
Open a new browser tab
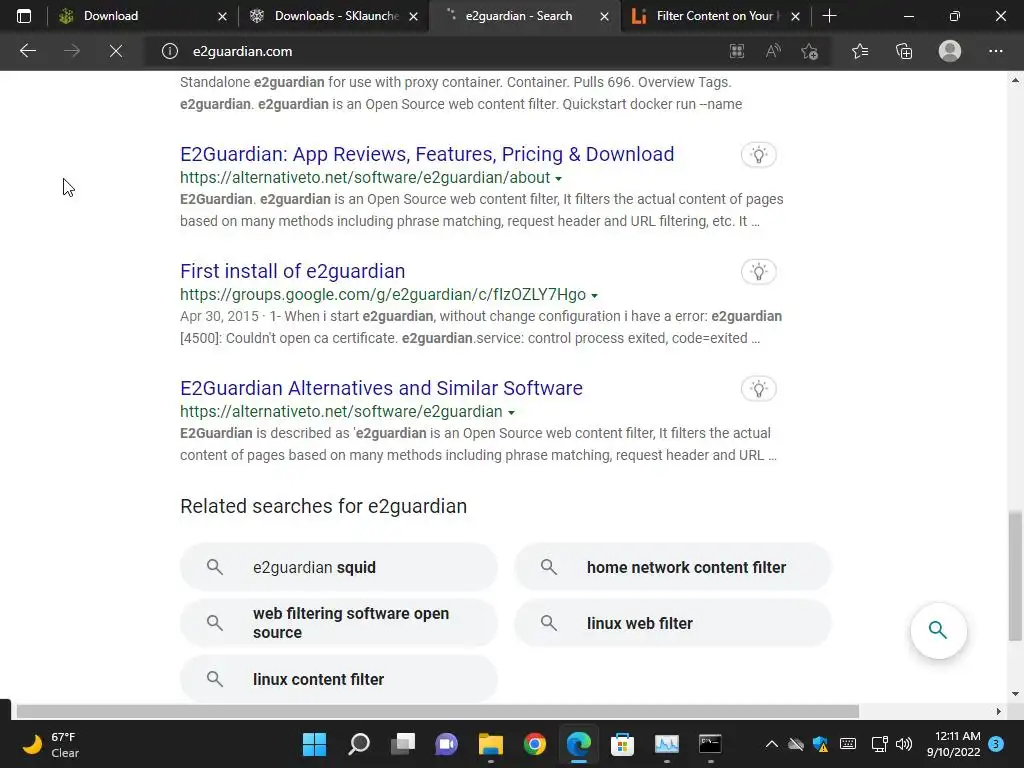click(829, 16)
